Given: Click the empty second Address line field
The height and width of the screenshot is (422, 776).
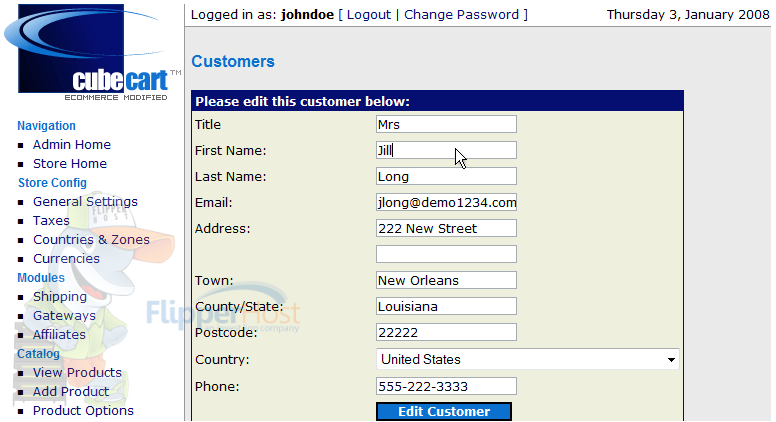Looking at the screenshot, I should [x=446, y=254].
